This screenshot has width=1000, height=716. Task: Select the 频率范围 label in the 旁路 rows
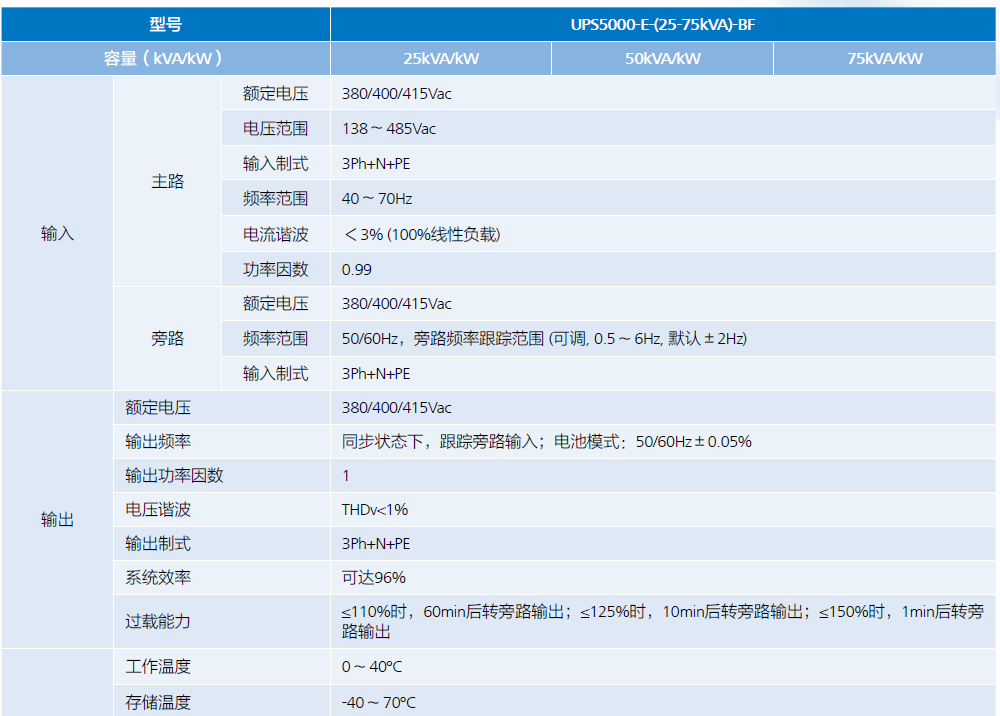(x=276, y=339)
